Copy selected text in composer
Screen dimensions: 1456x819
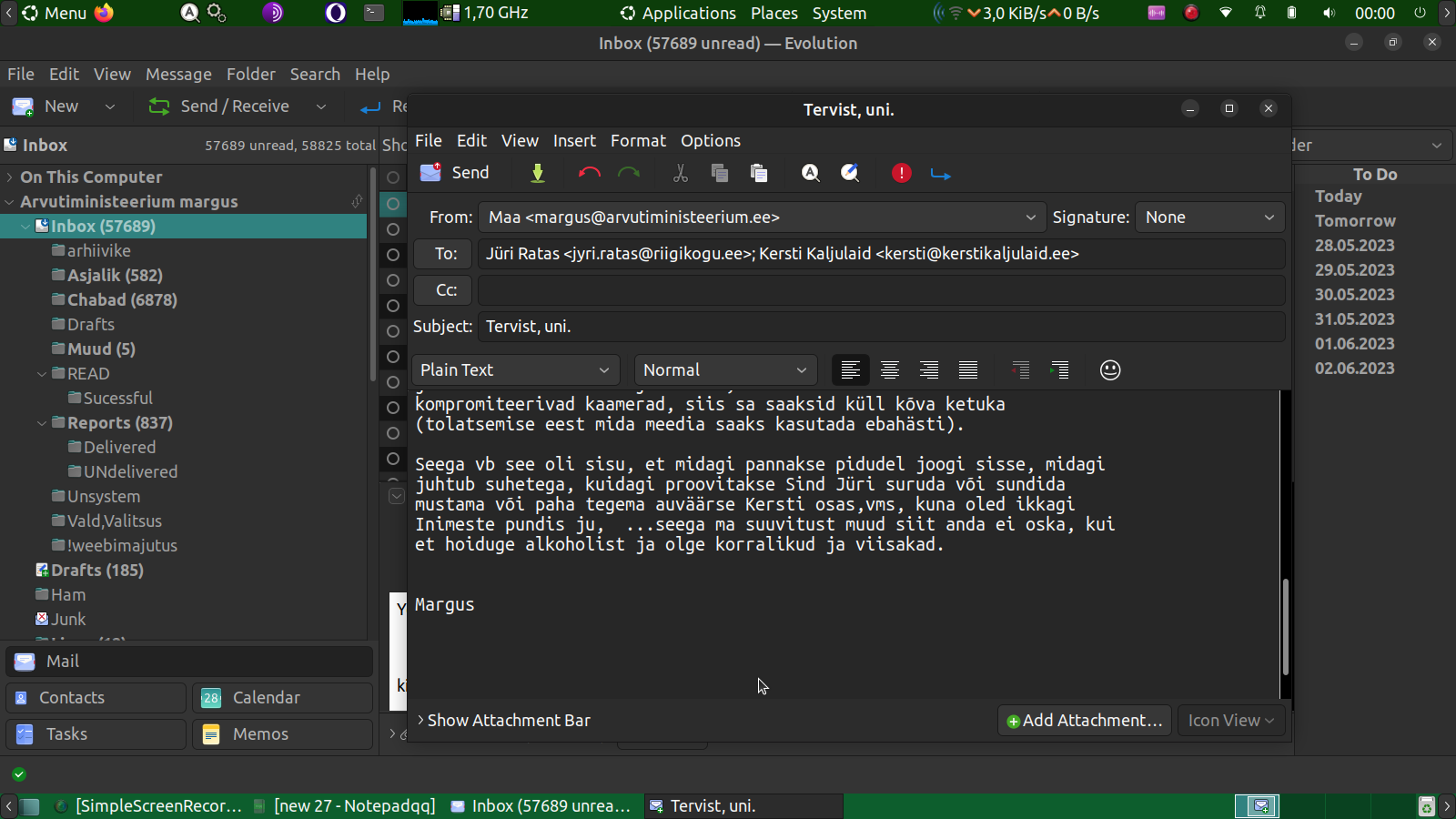click(x=720, y=173)
